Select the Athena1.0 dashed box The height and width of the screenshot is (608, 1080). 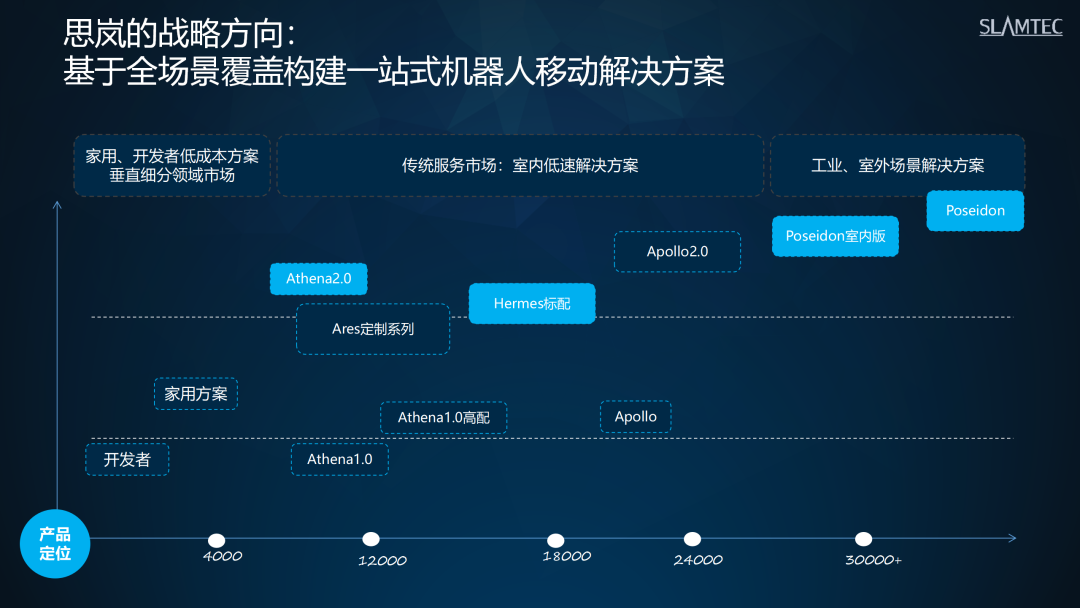pyautogui.click(x=339, y=459)
